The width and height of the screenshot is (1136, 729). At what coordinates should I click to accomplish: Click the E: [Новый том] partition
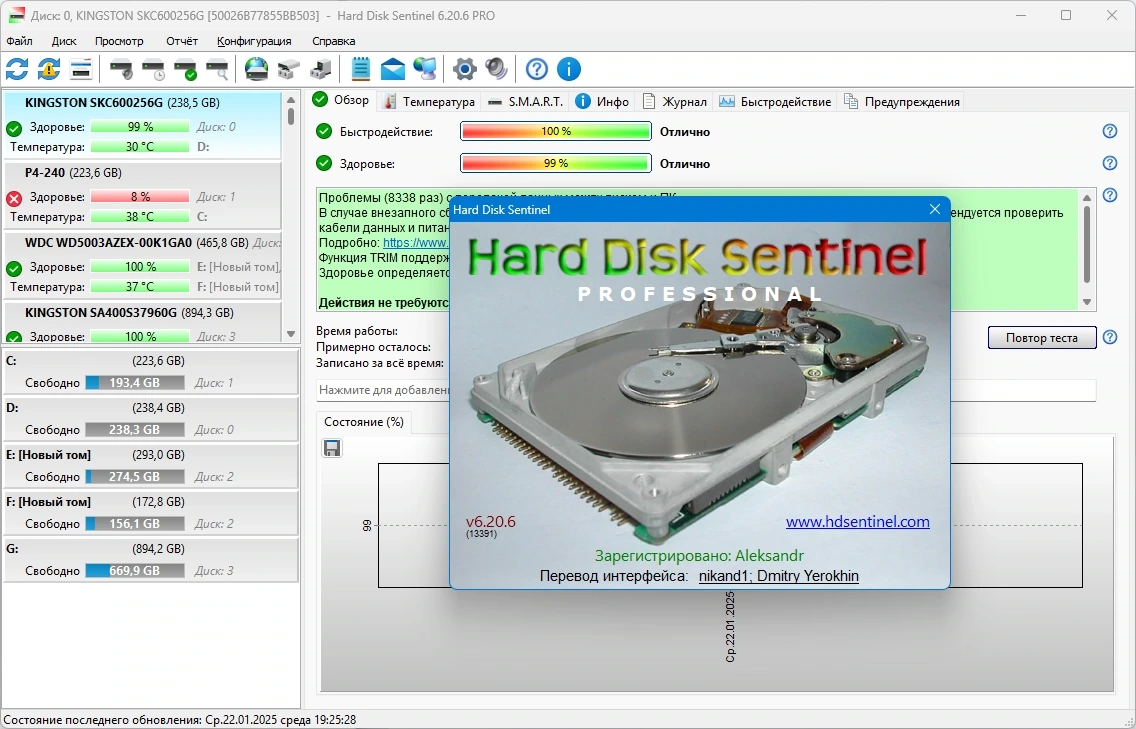click(151, 466)
